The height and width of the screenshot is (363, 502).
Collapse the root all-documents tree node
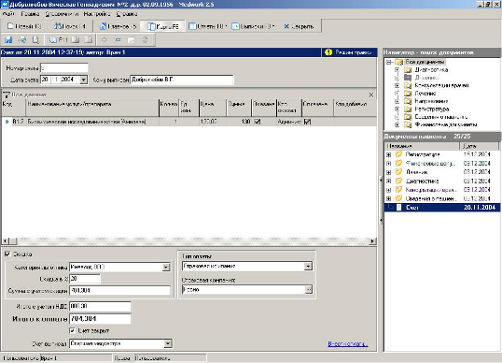point(389,62)
